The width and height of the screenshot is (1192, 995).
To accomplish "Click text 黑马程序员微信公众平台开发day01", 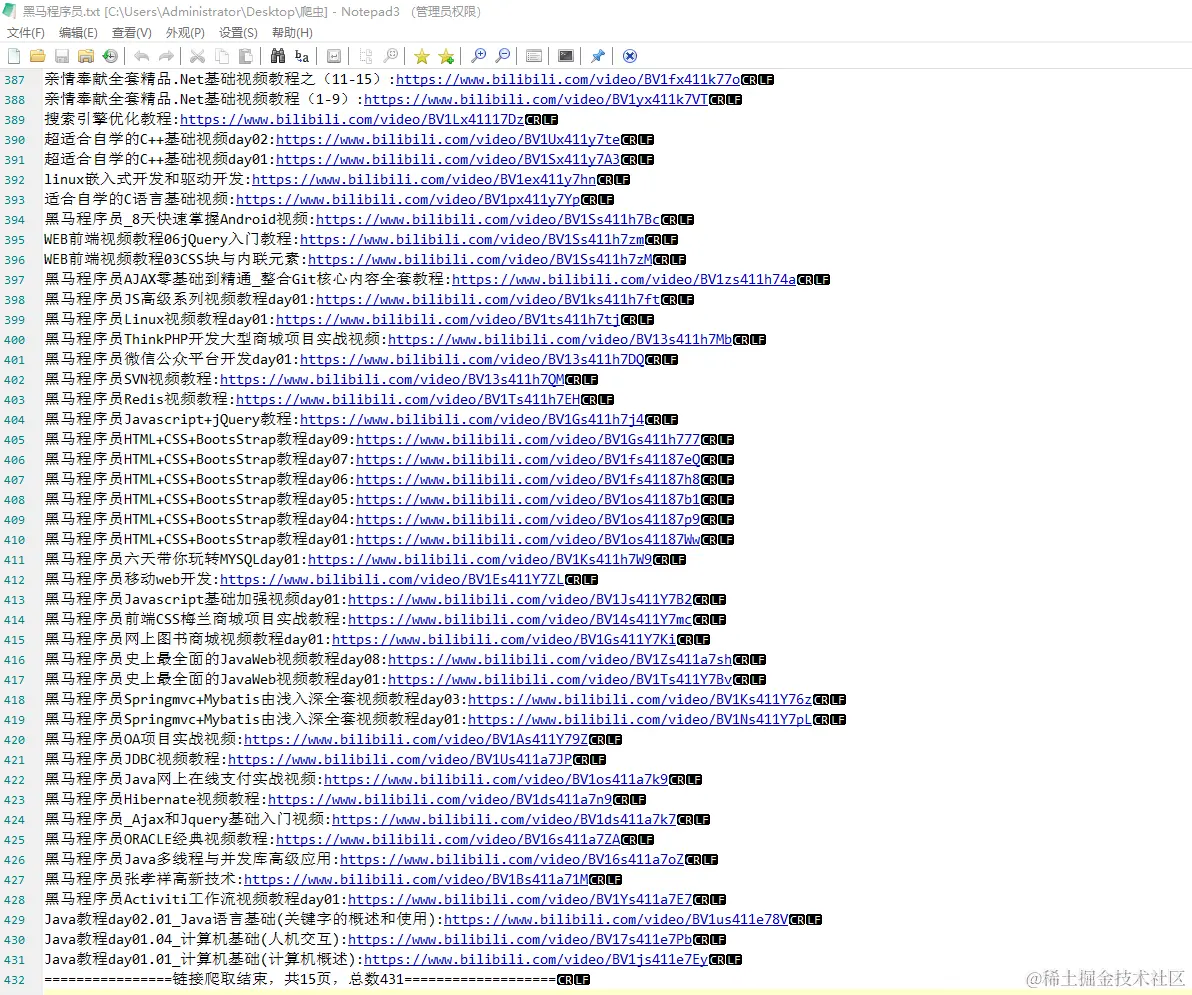I will [168, 359].
